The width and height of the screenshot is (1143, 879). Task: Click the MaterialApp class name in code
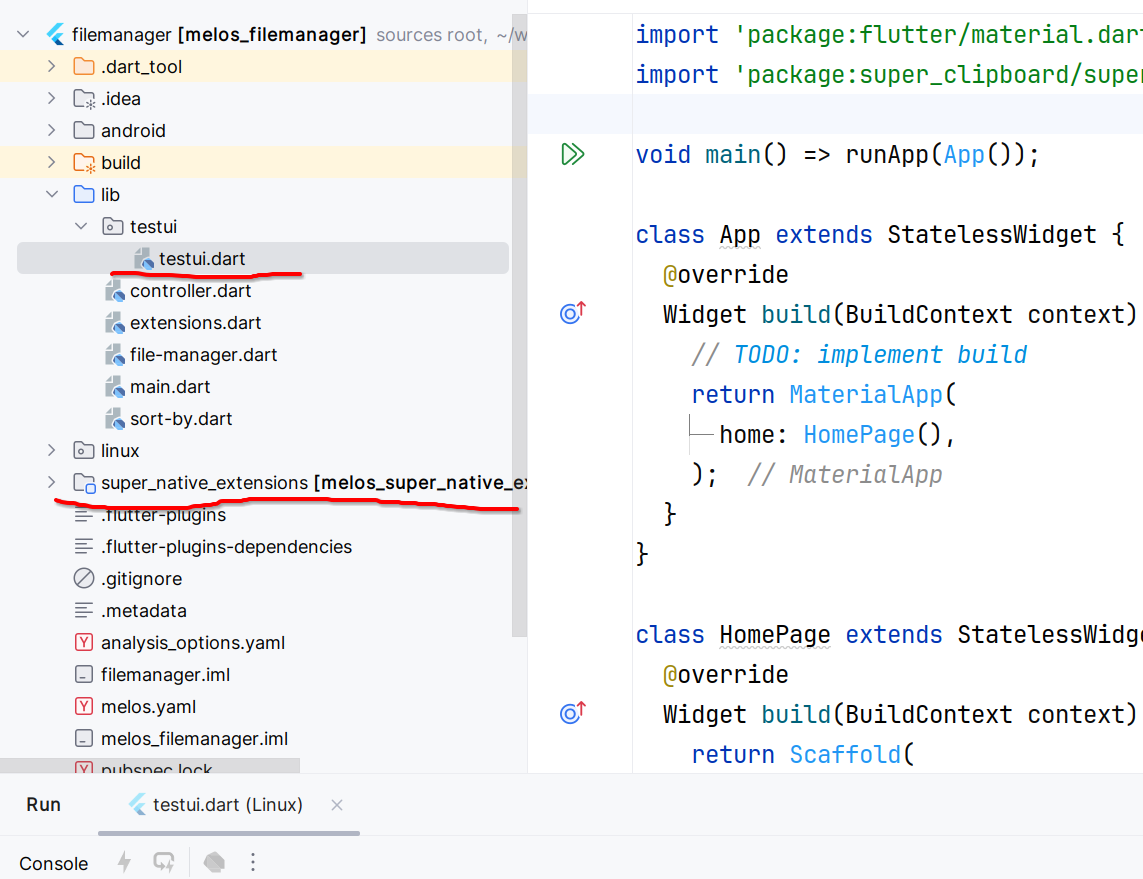[866, 394]
